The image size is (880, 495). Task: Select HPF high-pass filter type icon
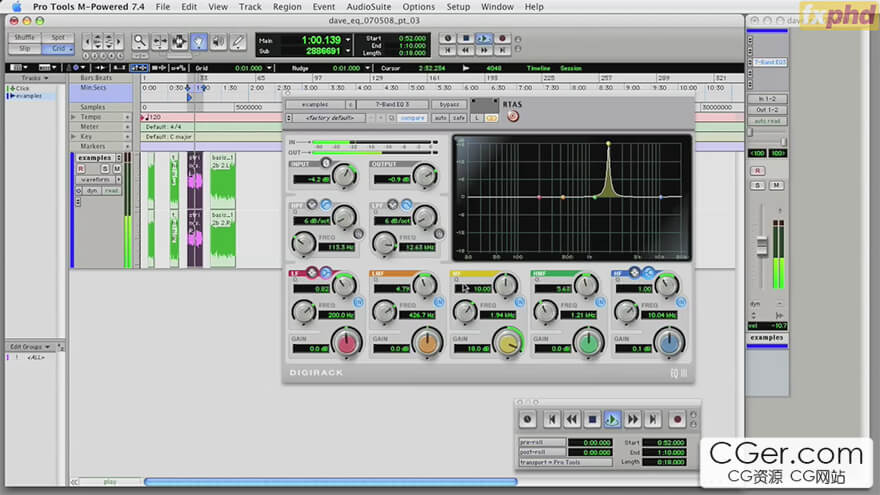tap(326, 204)
